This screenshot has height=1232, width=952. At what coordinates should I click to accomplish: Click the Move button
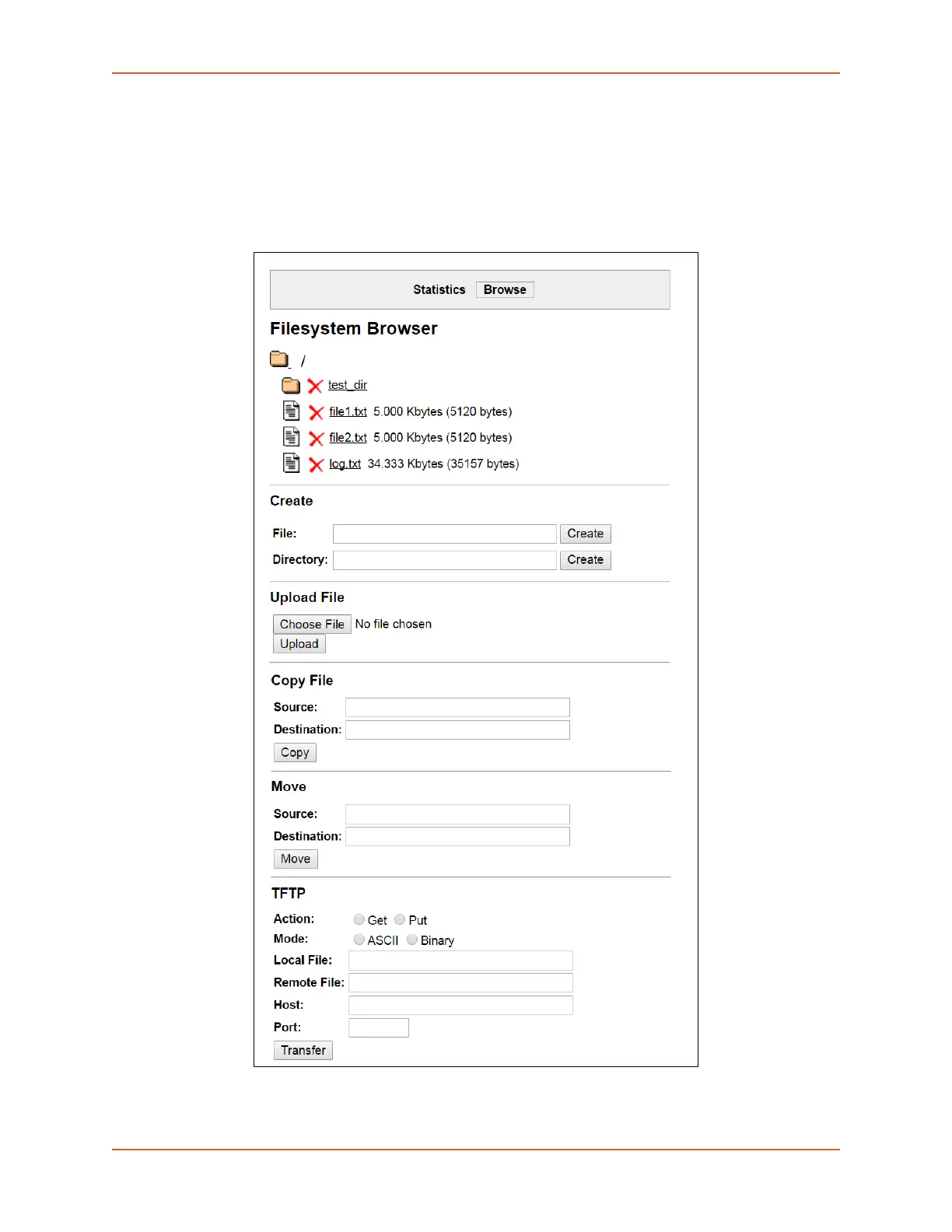point(296,859)
